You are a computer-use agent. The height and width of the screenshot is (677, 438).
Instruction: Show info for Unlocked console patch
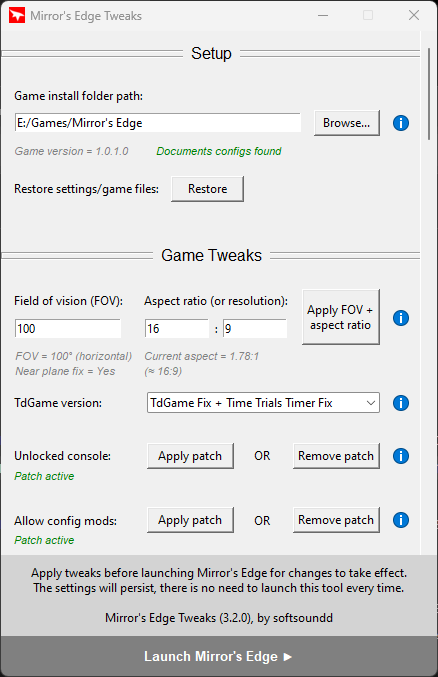coord(401,456)
